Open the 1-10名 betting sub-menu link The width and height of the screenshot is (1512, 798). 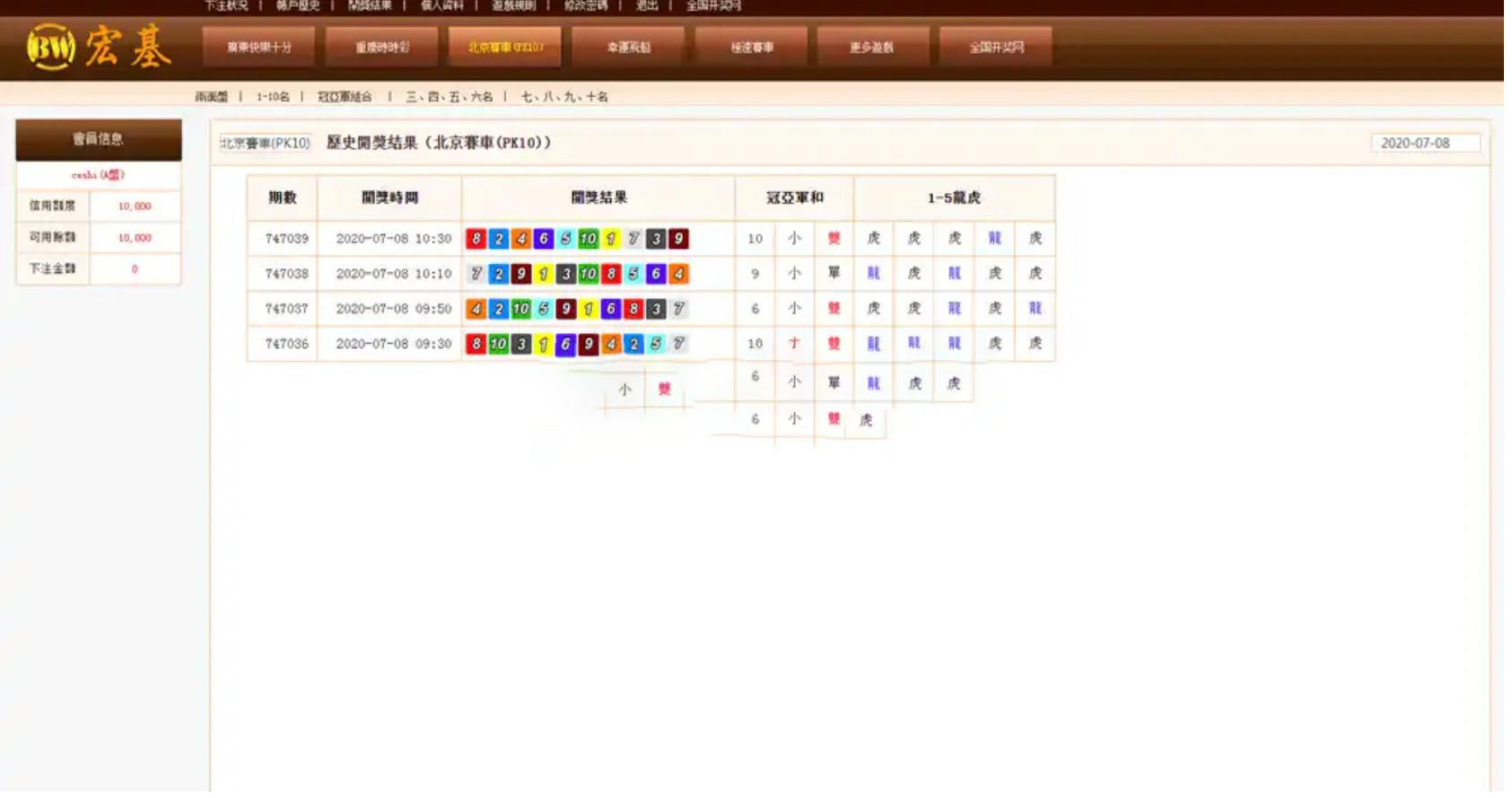[273, 97]
